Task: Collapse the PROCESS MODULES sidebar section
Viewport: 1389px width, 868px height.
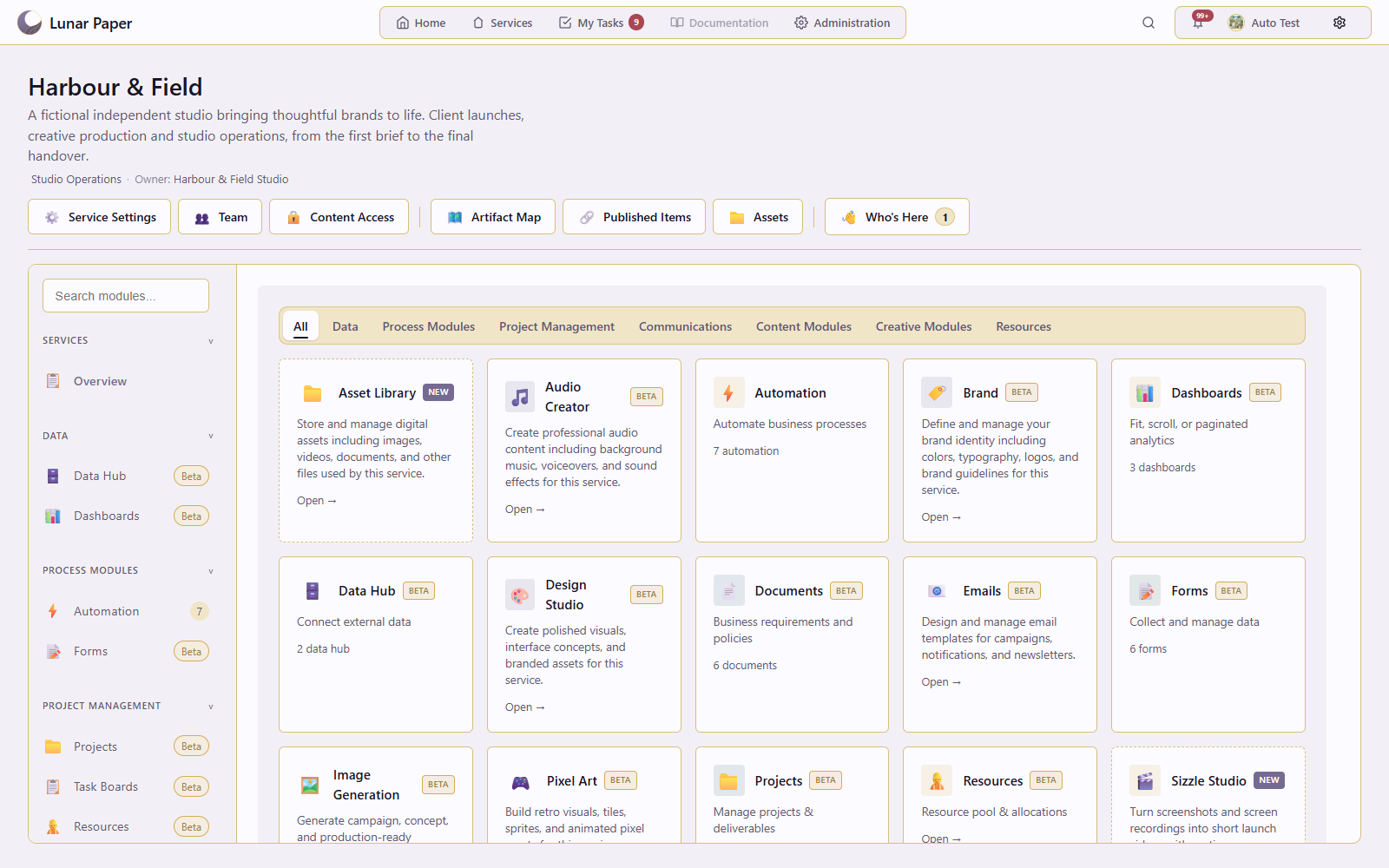Action: (211, 571)
